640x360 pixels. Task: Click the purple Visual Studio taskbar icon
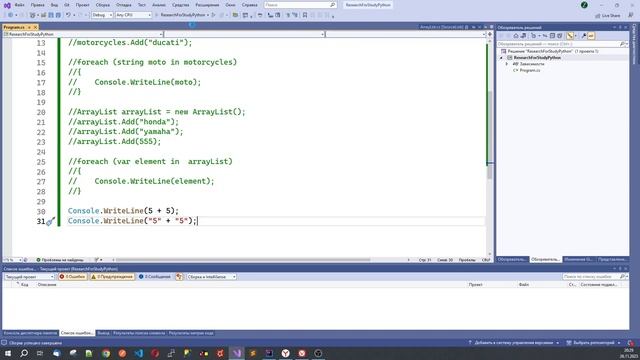(237, 353)
